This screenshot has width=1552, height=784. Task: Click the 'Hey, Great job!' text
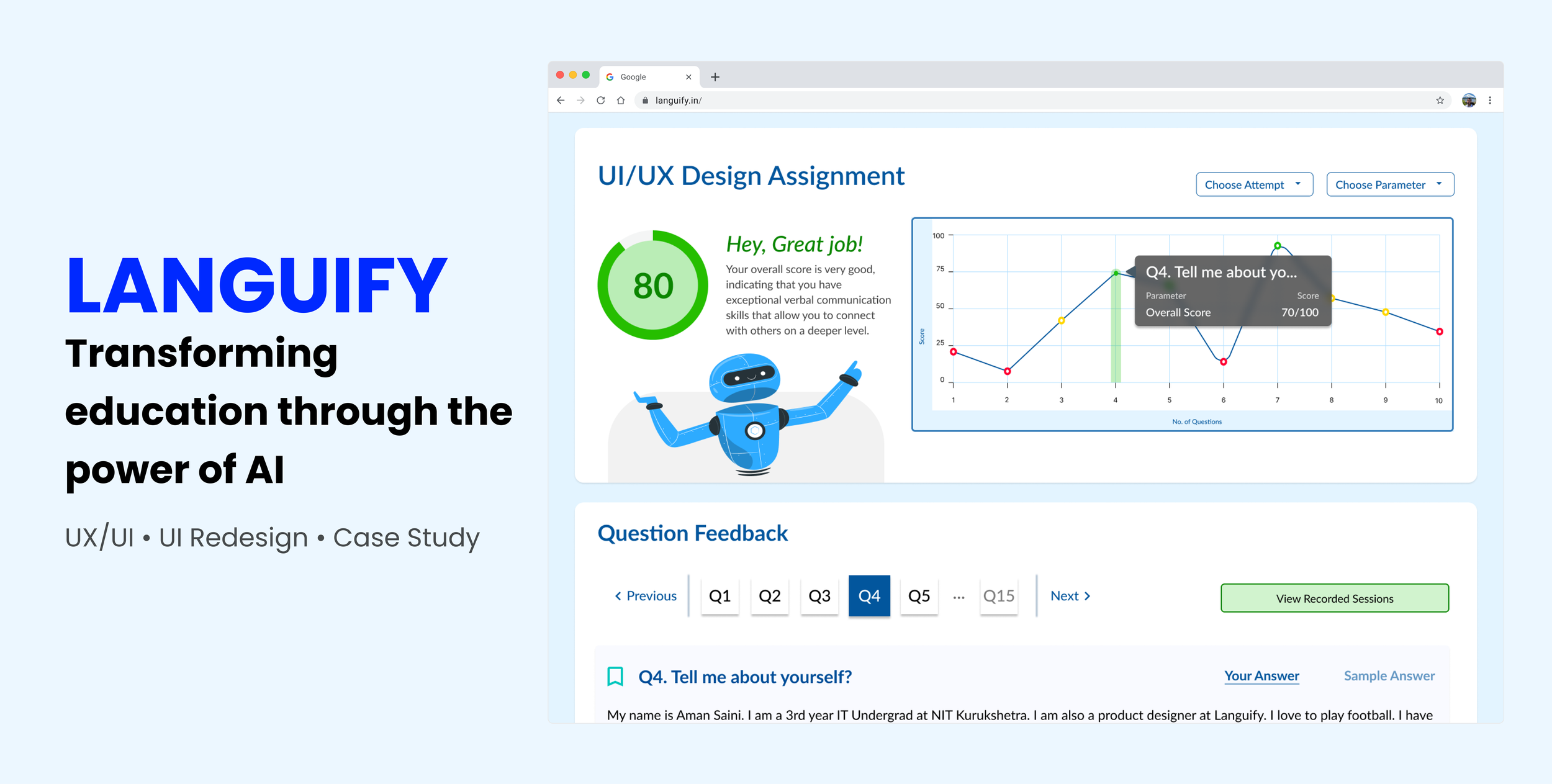click(x=794, y=244)
